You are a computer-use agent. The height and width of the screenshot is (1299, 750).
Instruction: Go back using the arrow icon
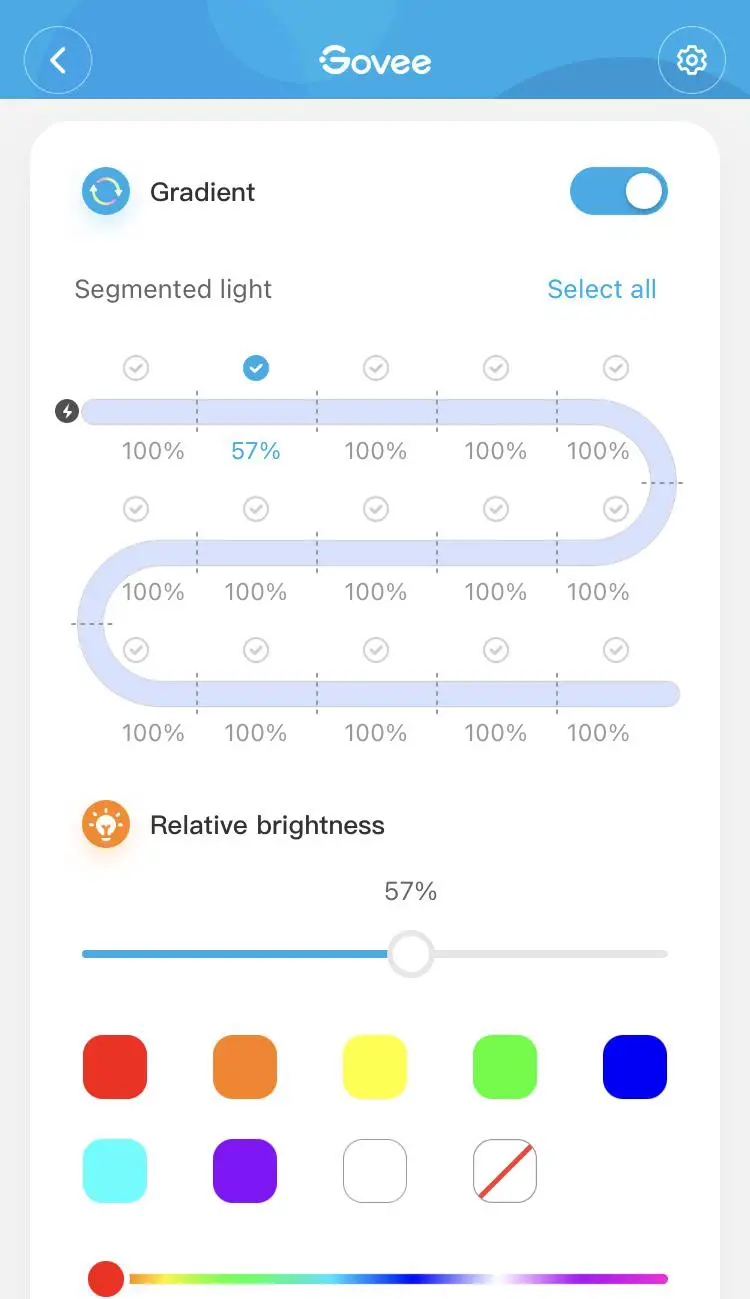click(58, 61)
